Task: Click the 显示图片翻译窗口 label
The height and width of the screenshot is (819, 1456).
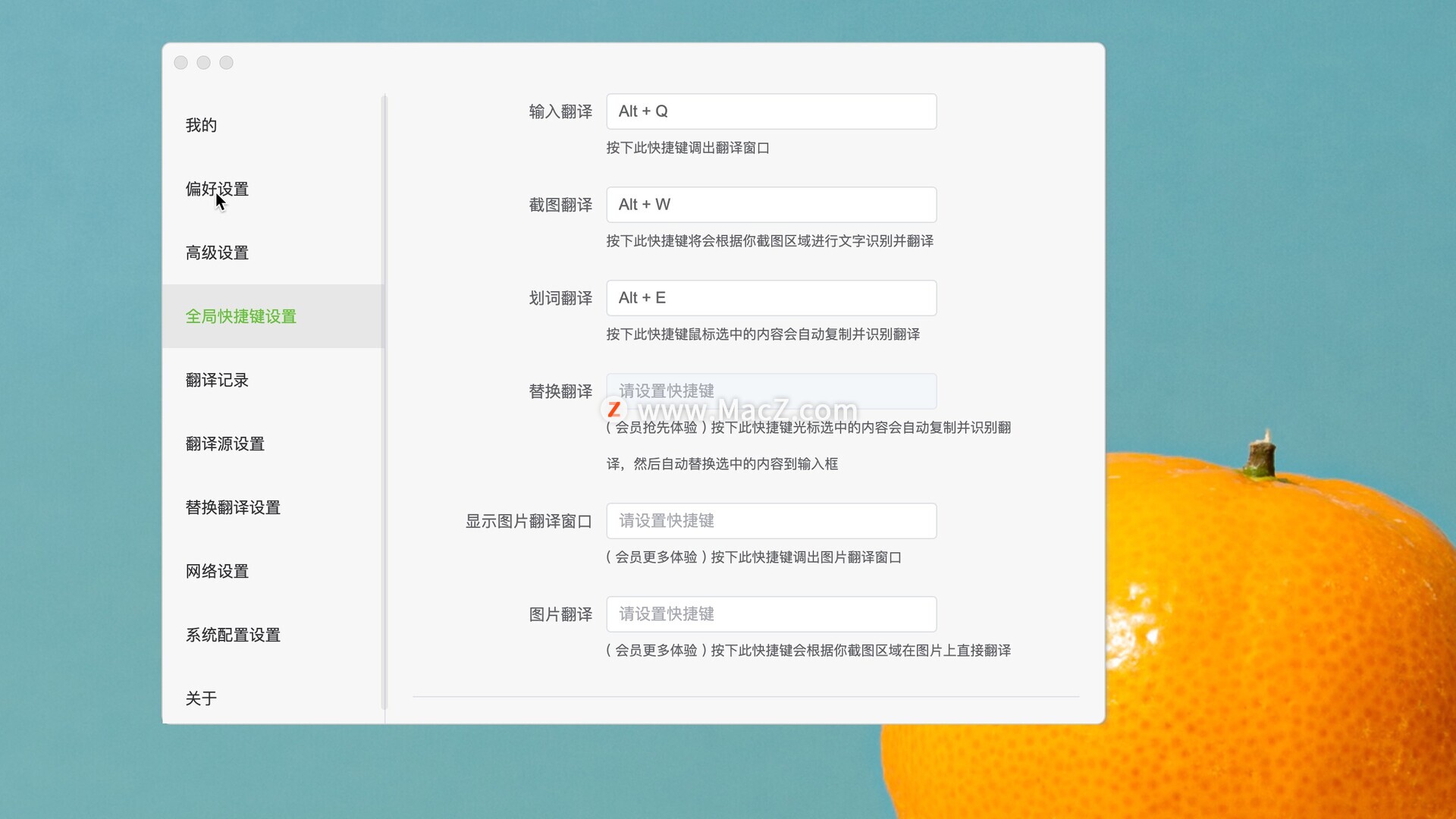Action: [x=529, y=521]
